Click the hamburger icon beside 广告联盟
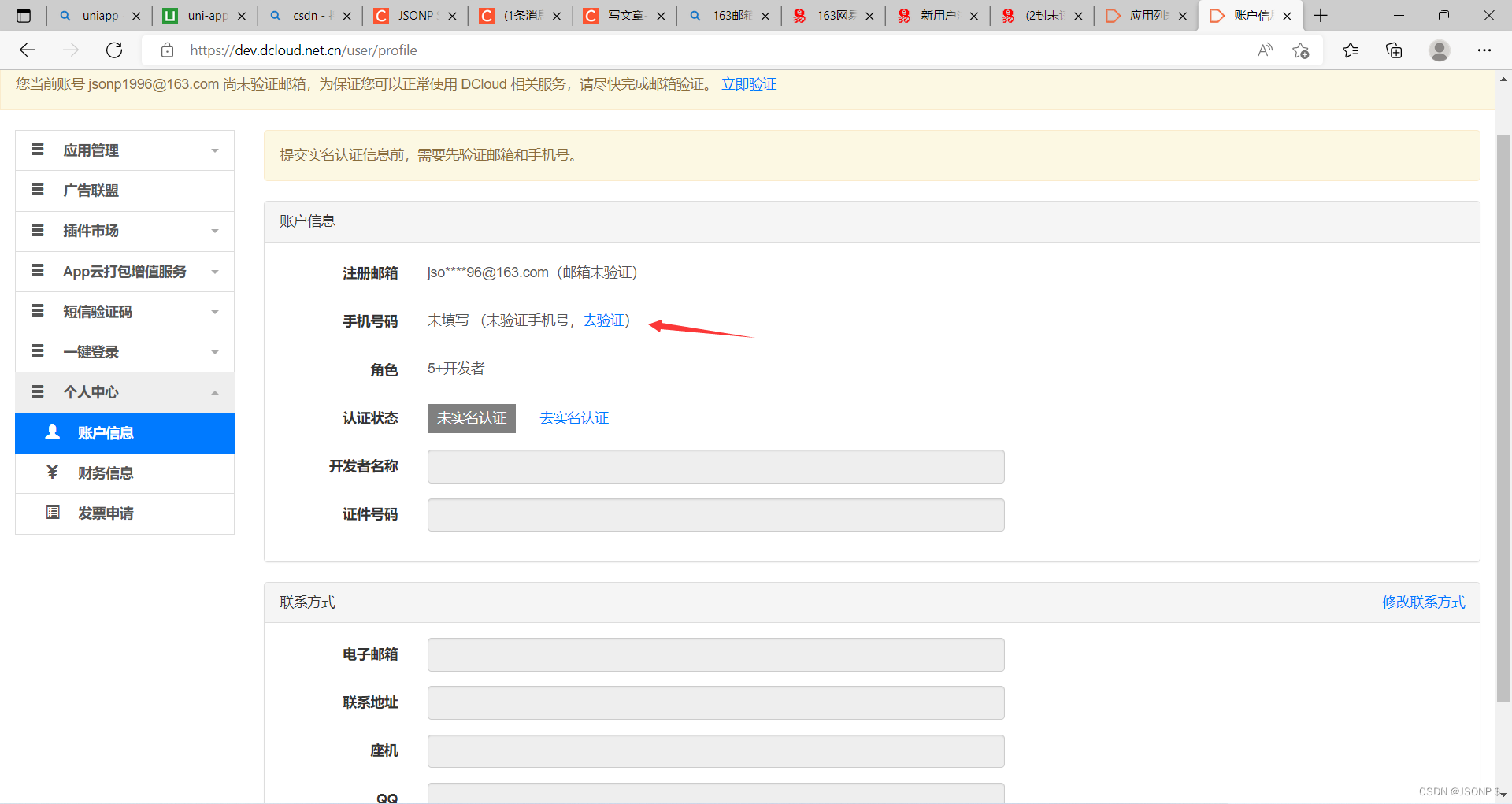The height and width of the screenshot is (804, 1512). click(37, 190)
